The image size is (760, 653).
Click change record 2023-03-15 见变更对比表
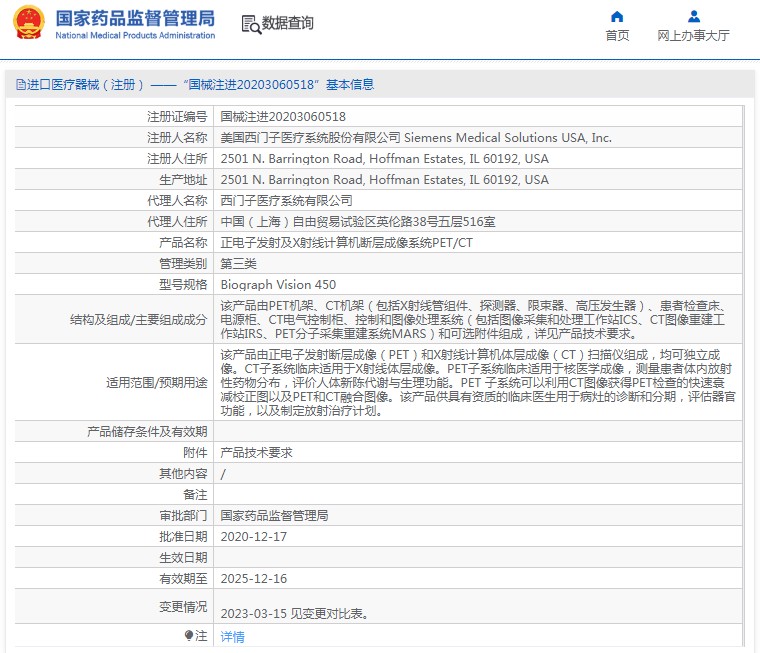295,614
